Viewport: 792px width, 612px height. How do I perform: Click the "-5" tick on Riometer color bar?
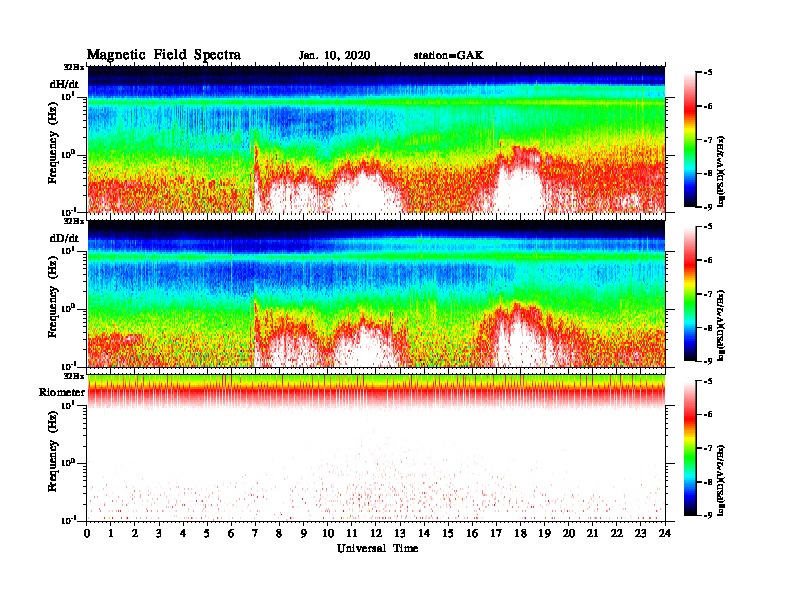click(707, 381)
